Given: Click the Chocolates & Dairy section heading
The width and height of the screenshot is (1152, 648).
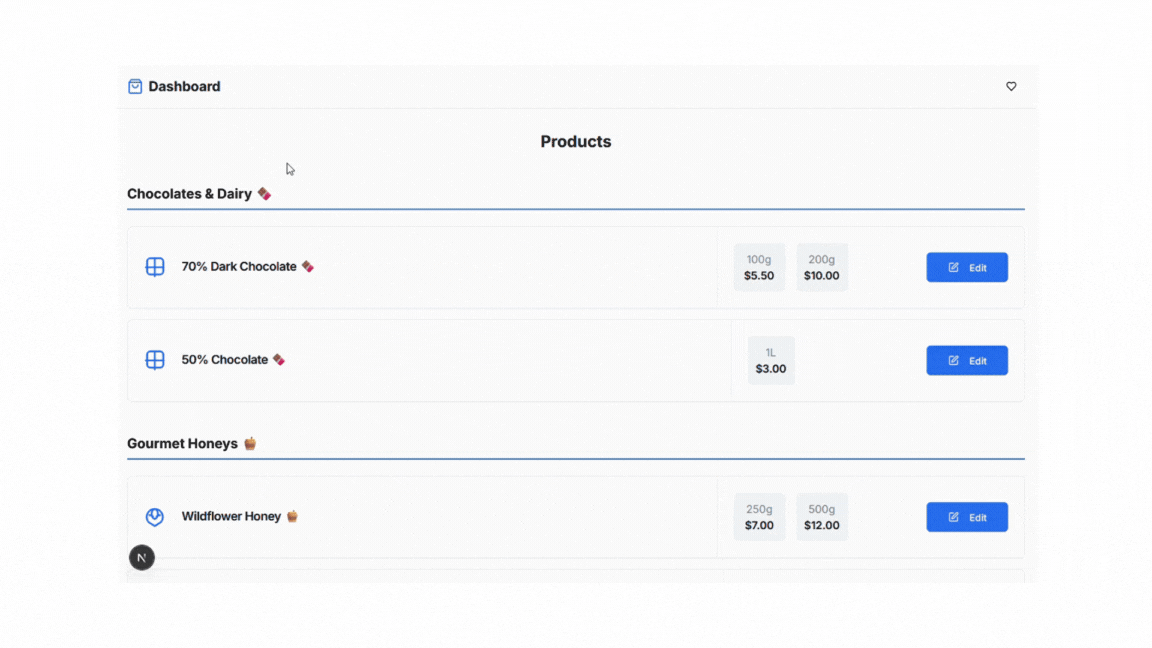Looking at the screenshot, I should click(190, 194).
